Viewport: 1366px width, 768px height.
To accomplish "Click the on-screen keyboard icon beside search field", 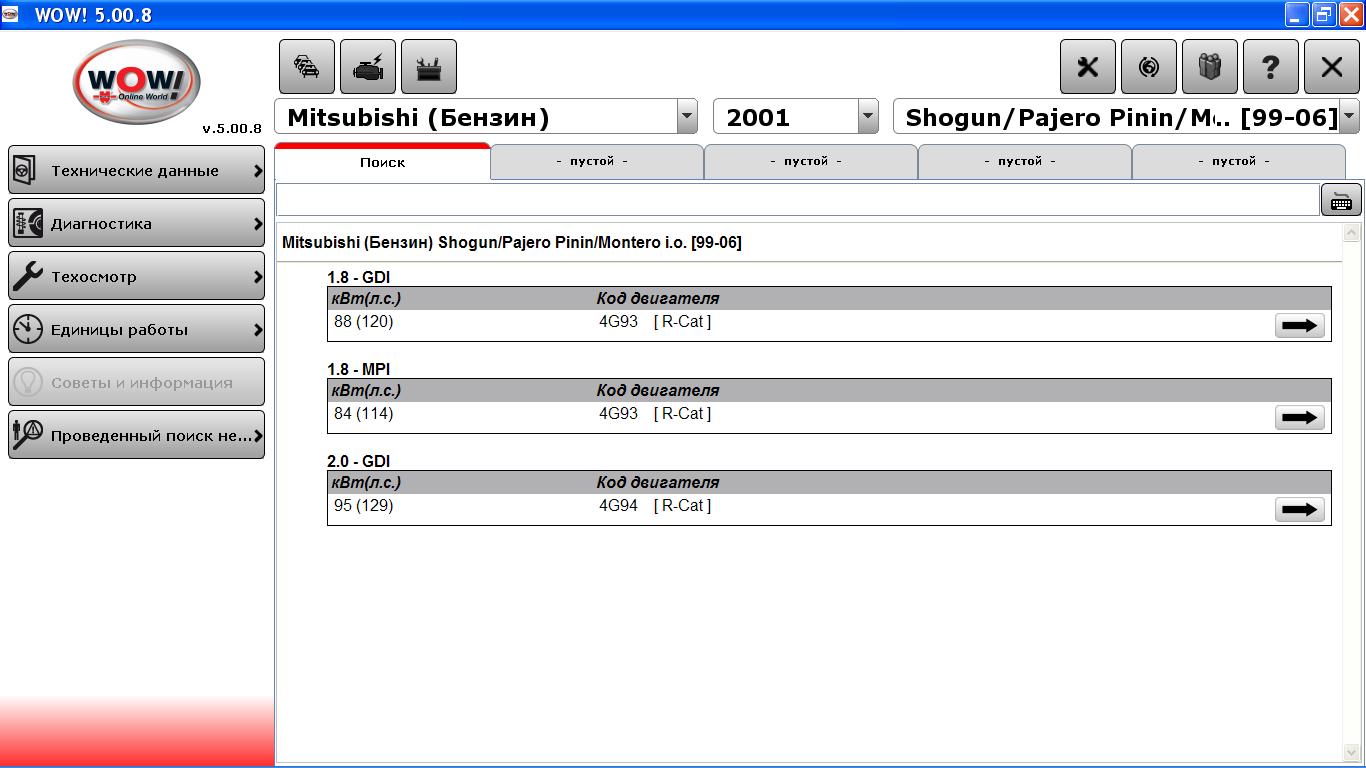I will click(x=1341, y=200).
